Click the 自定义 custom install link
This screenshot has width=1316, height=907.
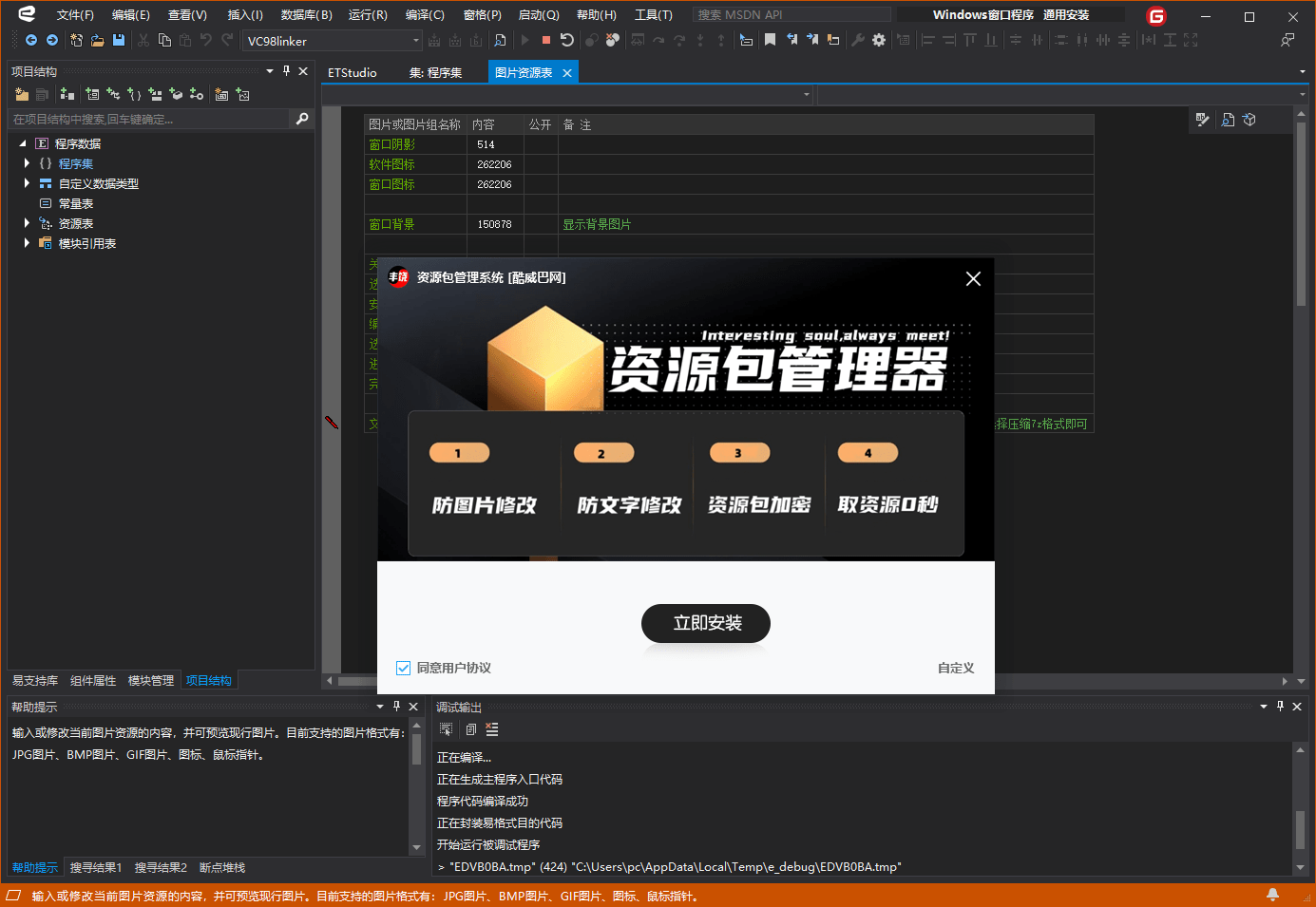[x=956, y=668]
